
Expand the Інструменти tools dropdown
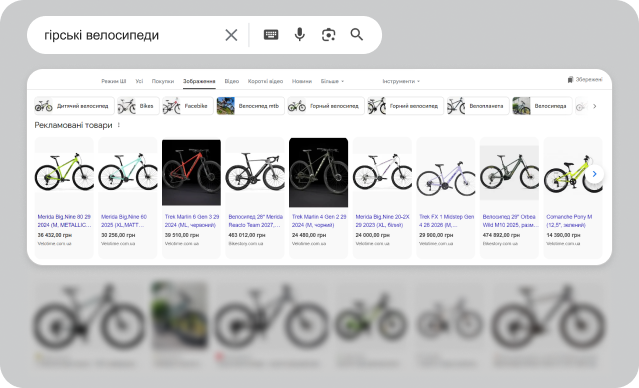coord(401,81)
